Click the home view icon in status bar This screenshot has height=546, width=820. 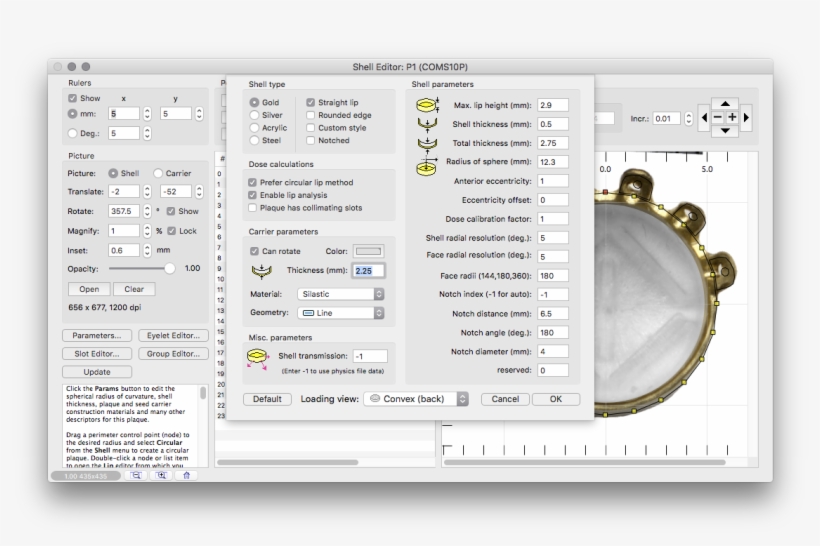coord(186,475)
